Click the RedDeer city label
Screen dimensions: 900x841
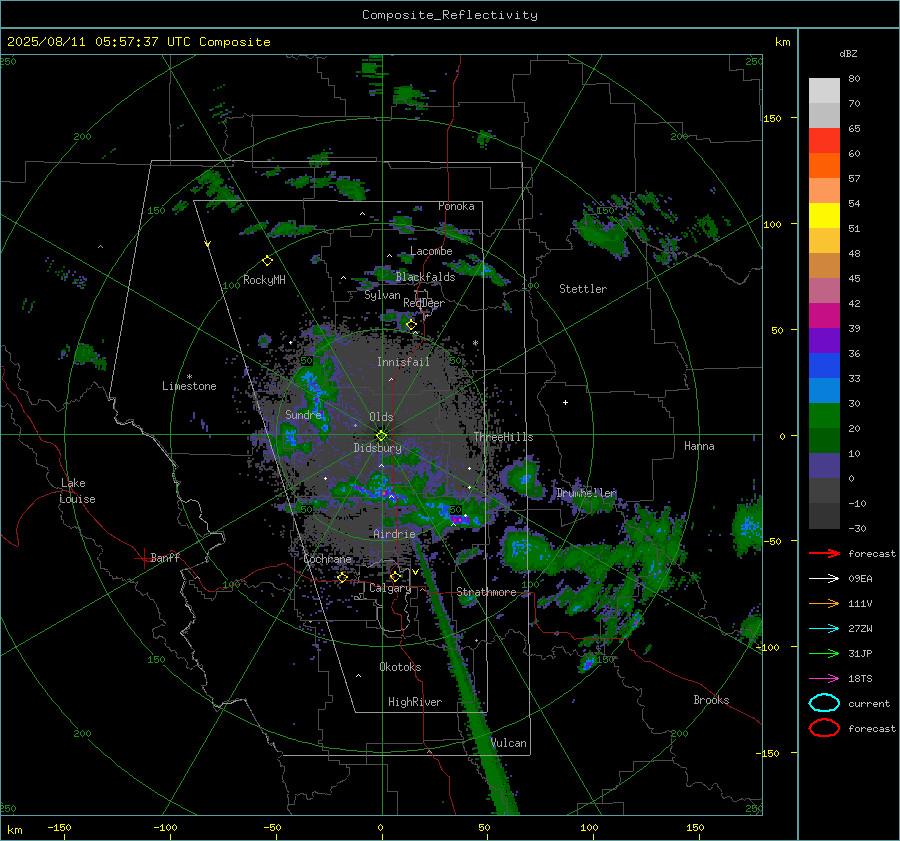click(x=424, y=303)
